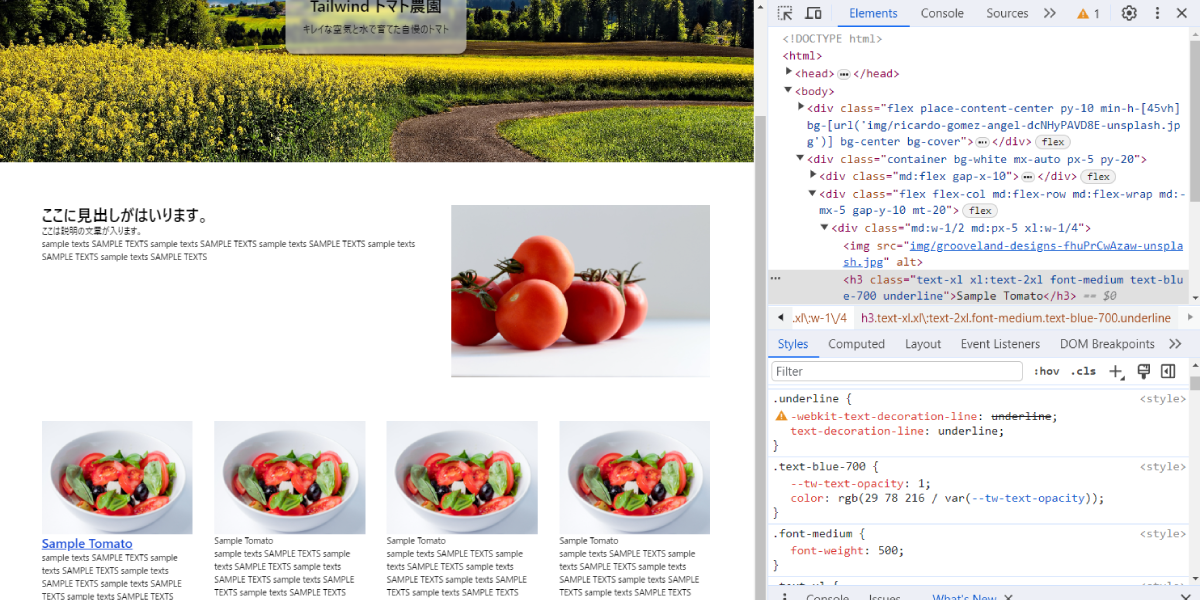Image resolution: width=1200 pixels, height=600 pixels.
Task: Click the red tomatoes photo on the page
Action: click(x=580, y=291)
